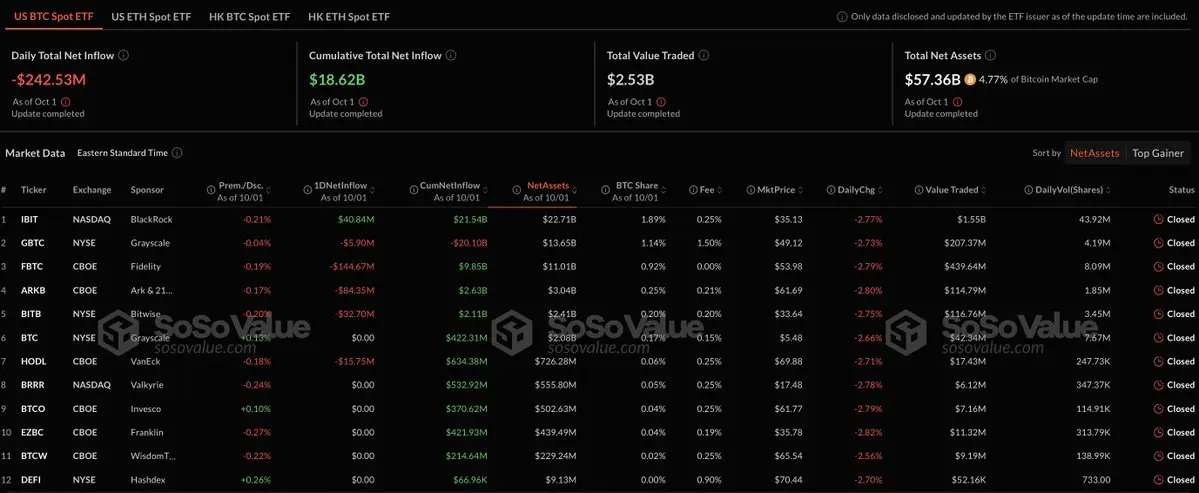The height and width of the screenshot is (493, 1199).
Task: Click info icon on DailyVol(Shares) column header
Action: [1029, 190]
